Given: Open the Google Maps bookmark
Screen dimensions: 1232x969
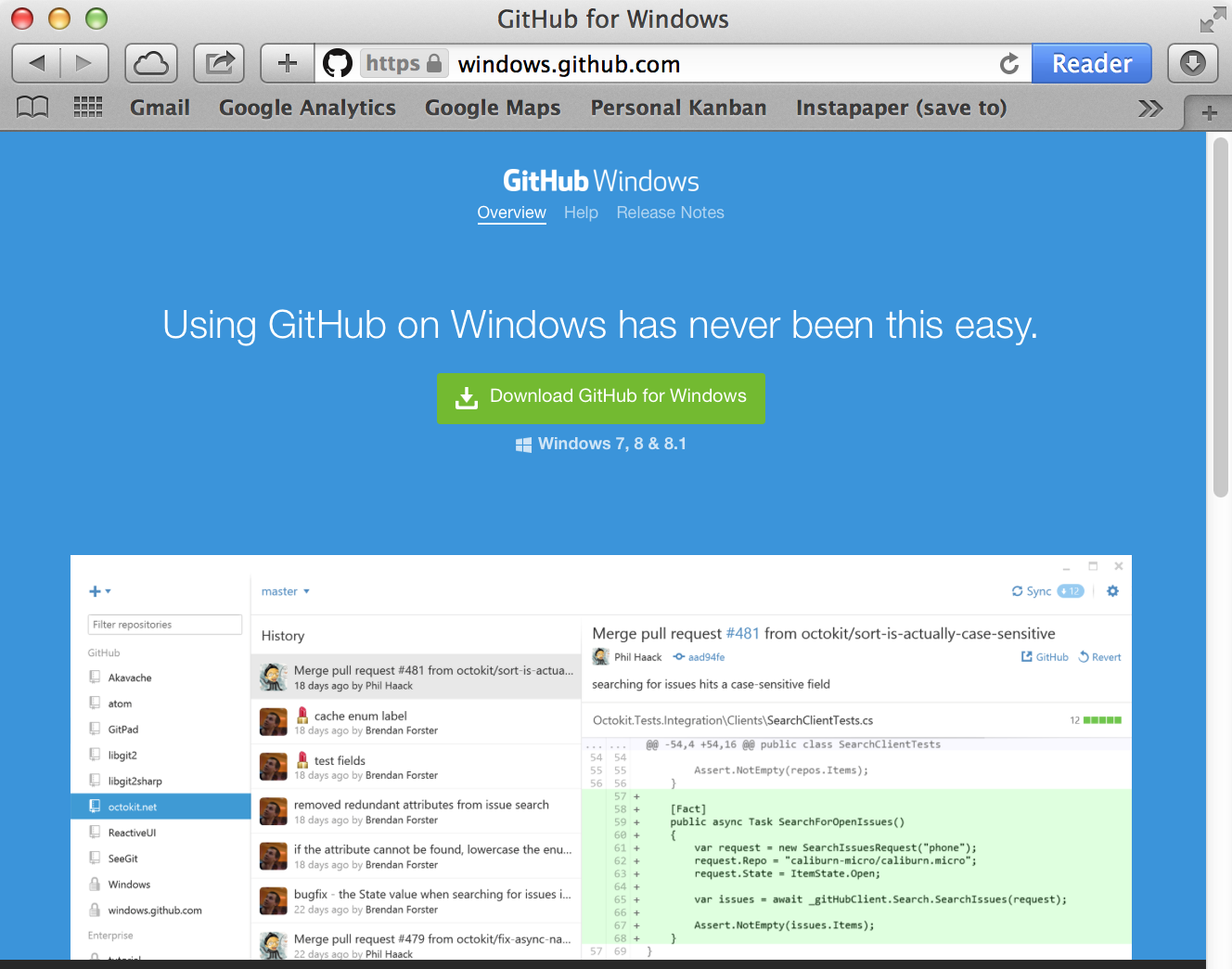Looking at the screenshot, I should (493, 108).
